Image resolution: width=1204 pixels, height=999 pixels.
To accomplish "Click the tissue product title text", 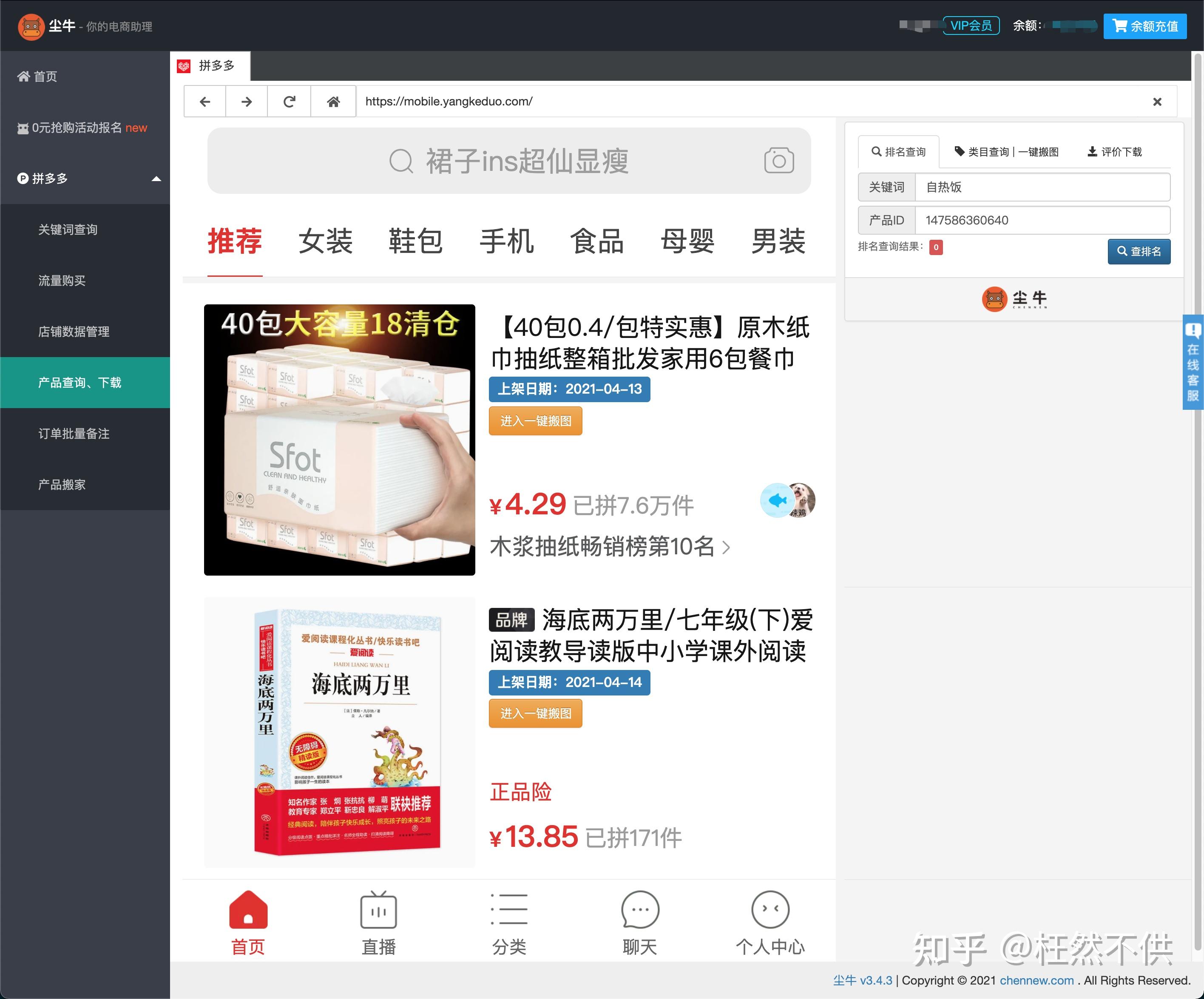I will (650, 343).
